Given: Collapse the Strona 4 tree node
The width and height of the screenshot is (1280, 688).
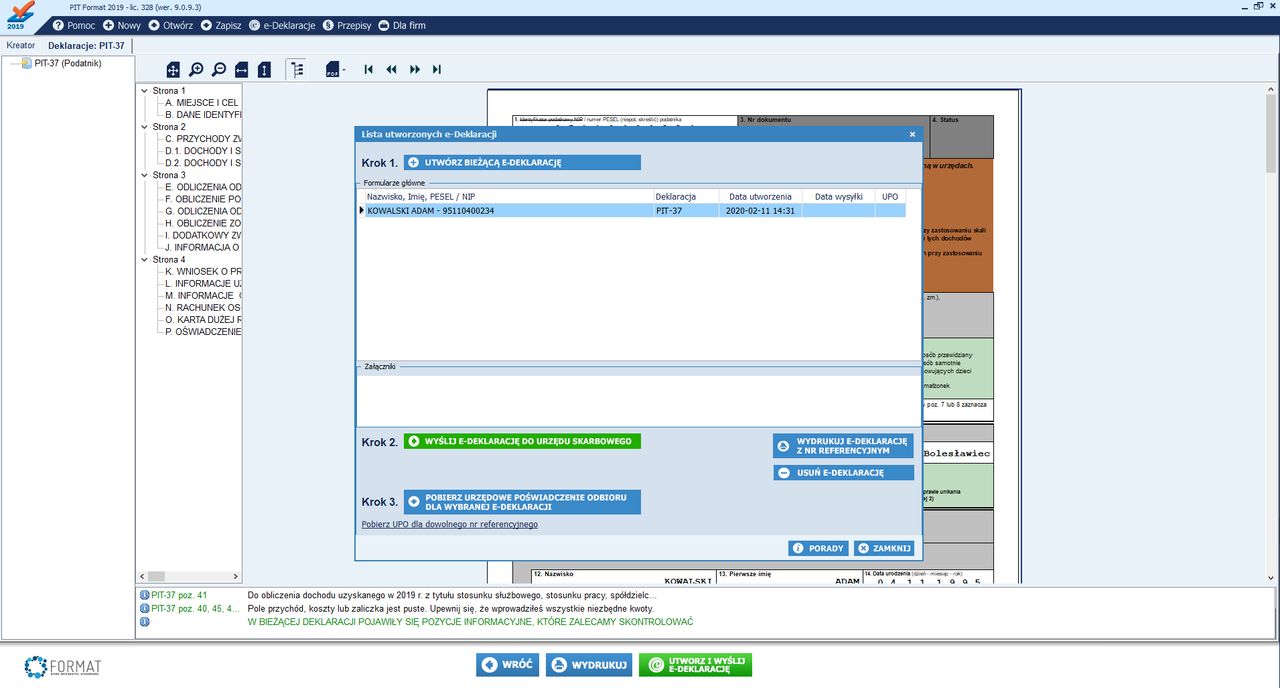Looking at the screenshot, I should (x=145, y=259).
